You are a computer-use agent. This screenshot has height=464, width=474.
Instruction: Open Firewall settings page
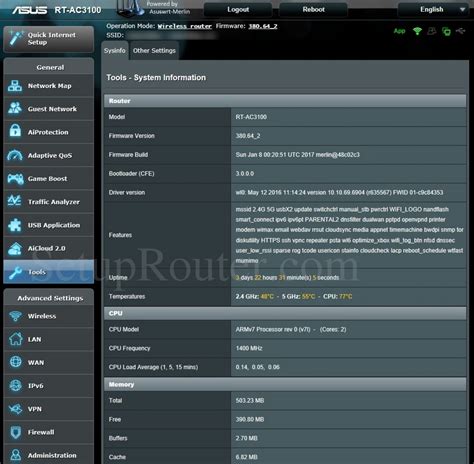point(49,432)
